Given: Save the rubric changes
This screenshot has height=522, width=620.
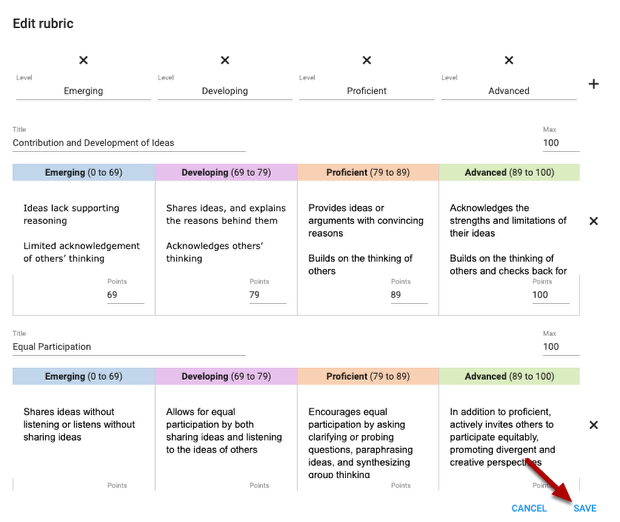Looking at the screenshot, I should (x=584, y=508).
